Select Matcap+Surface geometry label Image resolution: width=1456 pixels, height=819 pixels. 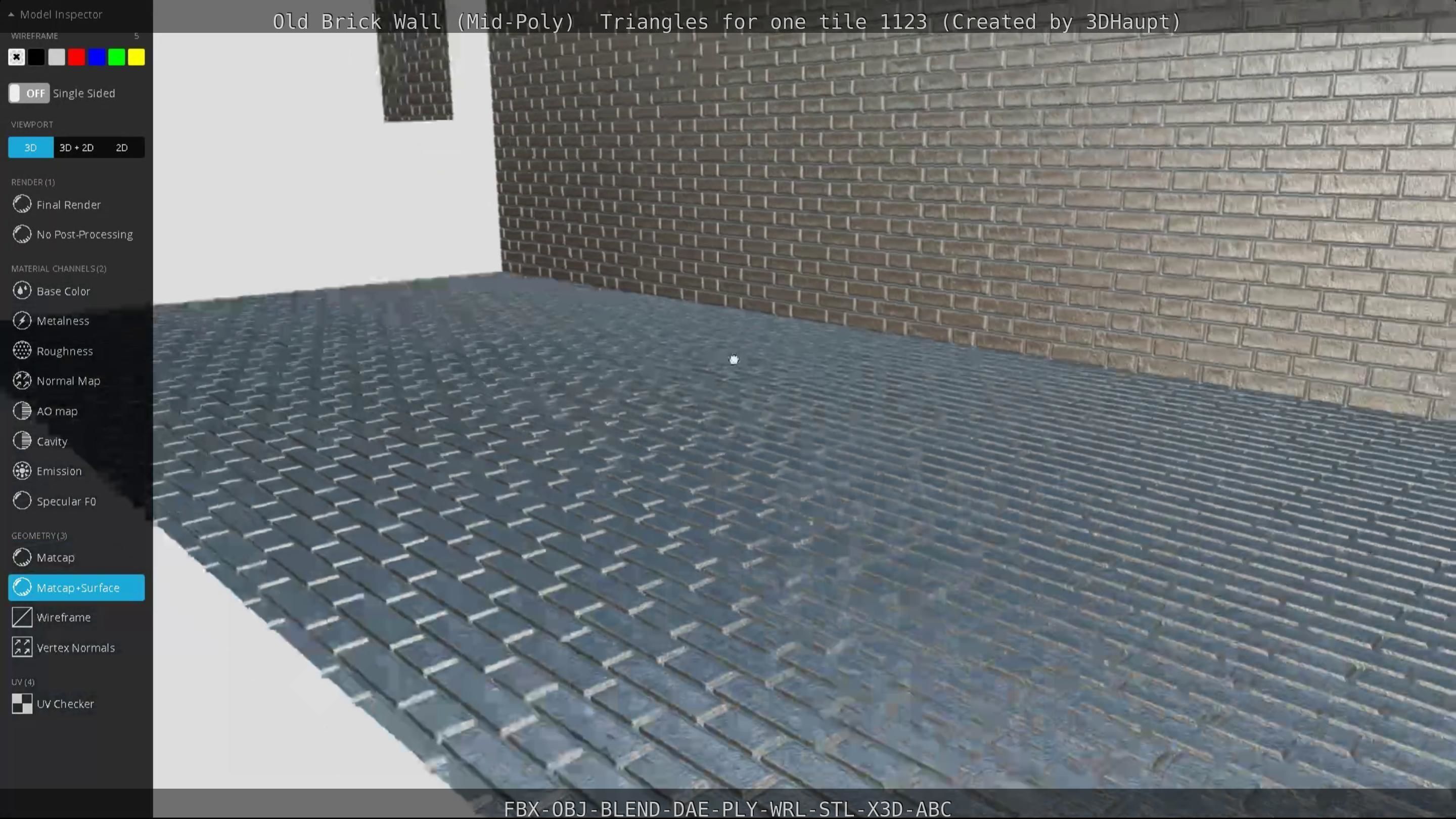click(78, 588)
